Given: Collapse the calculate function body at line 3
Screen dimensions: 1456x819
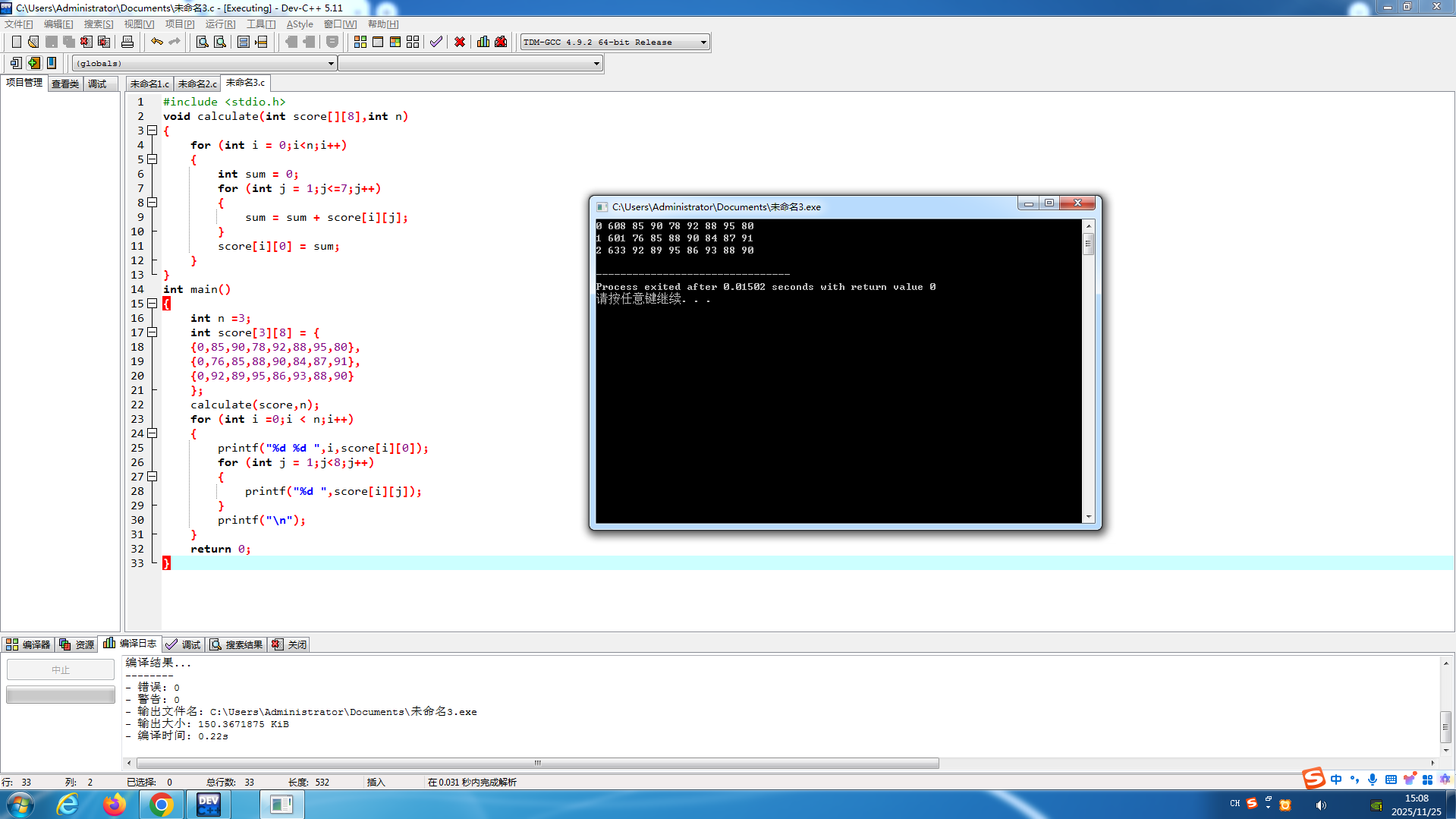Looking at the screenshot, I should click(153, 131).
